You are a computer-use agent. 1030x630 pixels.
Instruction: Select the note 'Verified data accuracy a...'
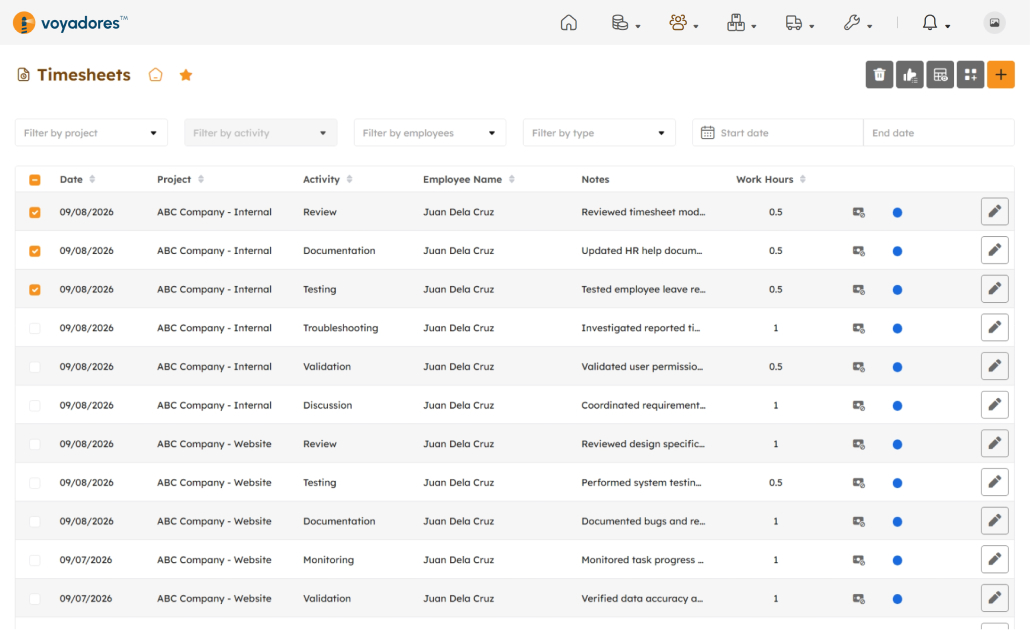pos(642,598)
